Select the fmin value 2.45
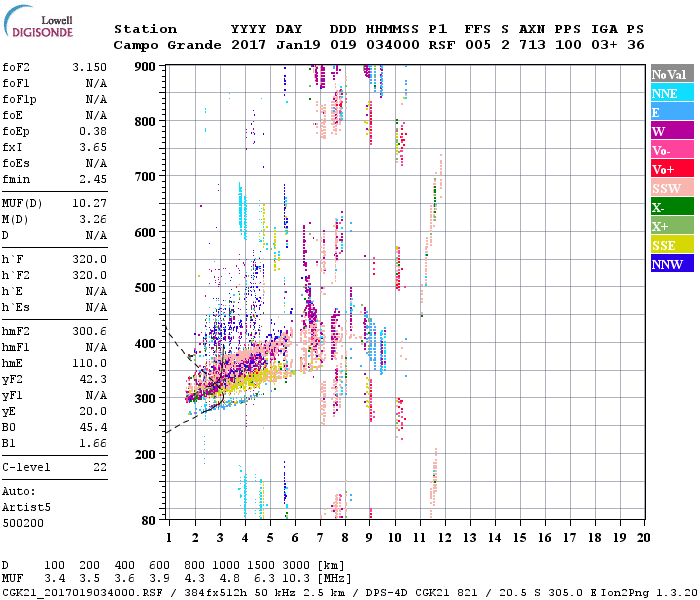Image resolution: width=700 pixels, height=600 pixels. tap(93, 179)
